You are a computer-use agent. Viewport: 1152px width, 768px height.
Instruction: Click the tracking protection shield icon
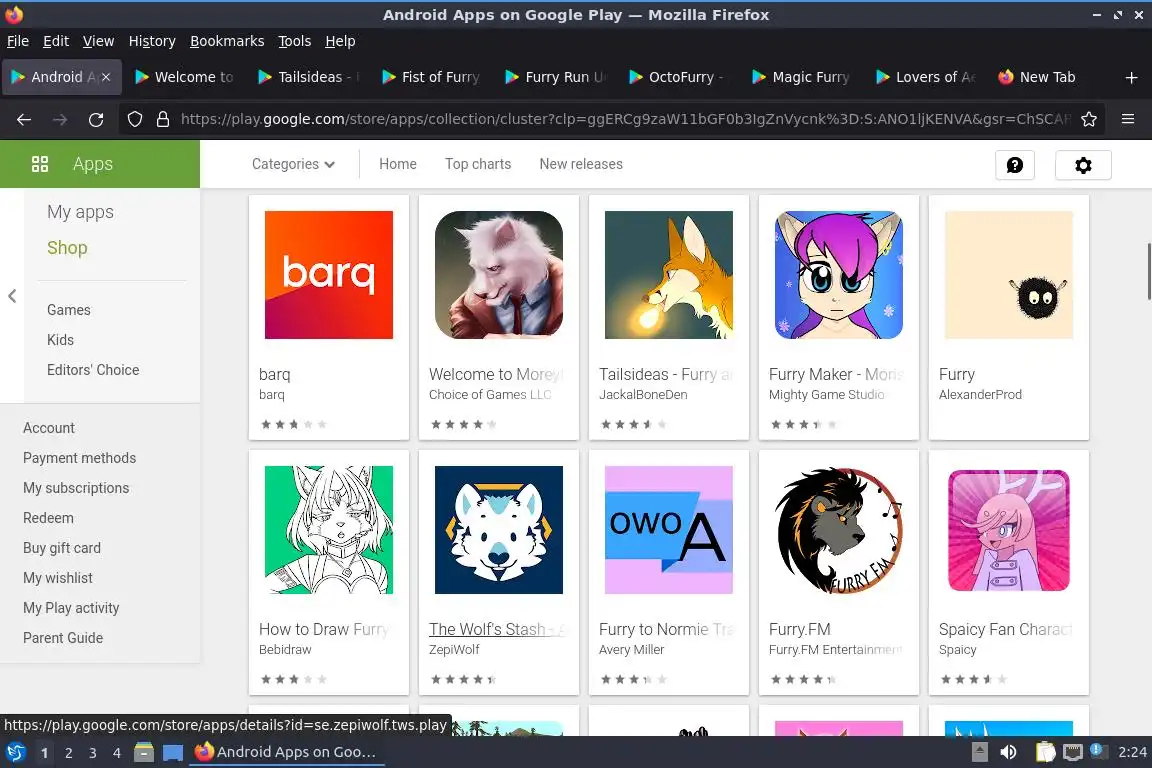(x=134, y=119)
